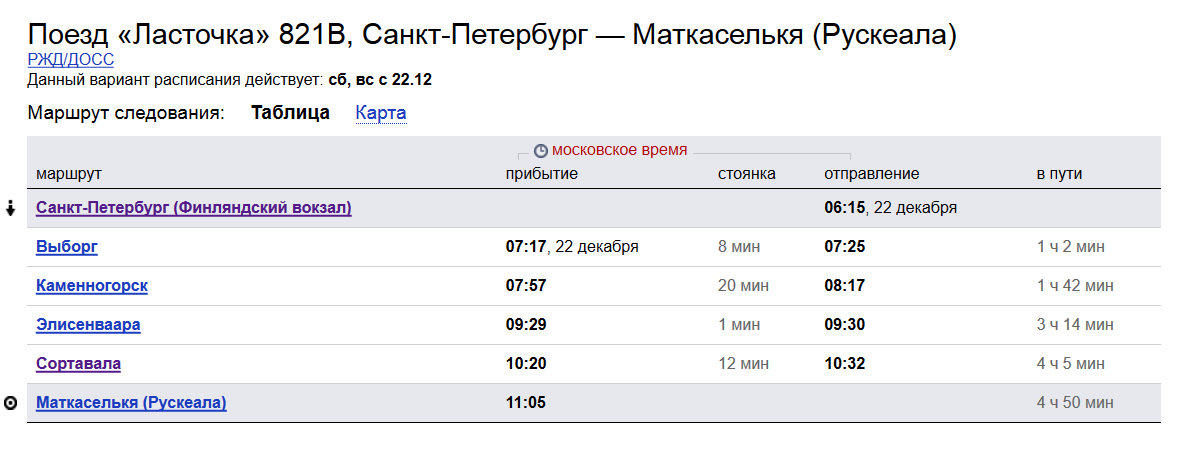1188x453 pixels.
Task: Click the 06:15 departure time cell
Action: [844, 208]
